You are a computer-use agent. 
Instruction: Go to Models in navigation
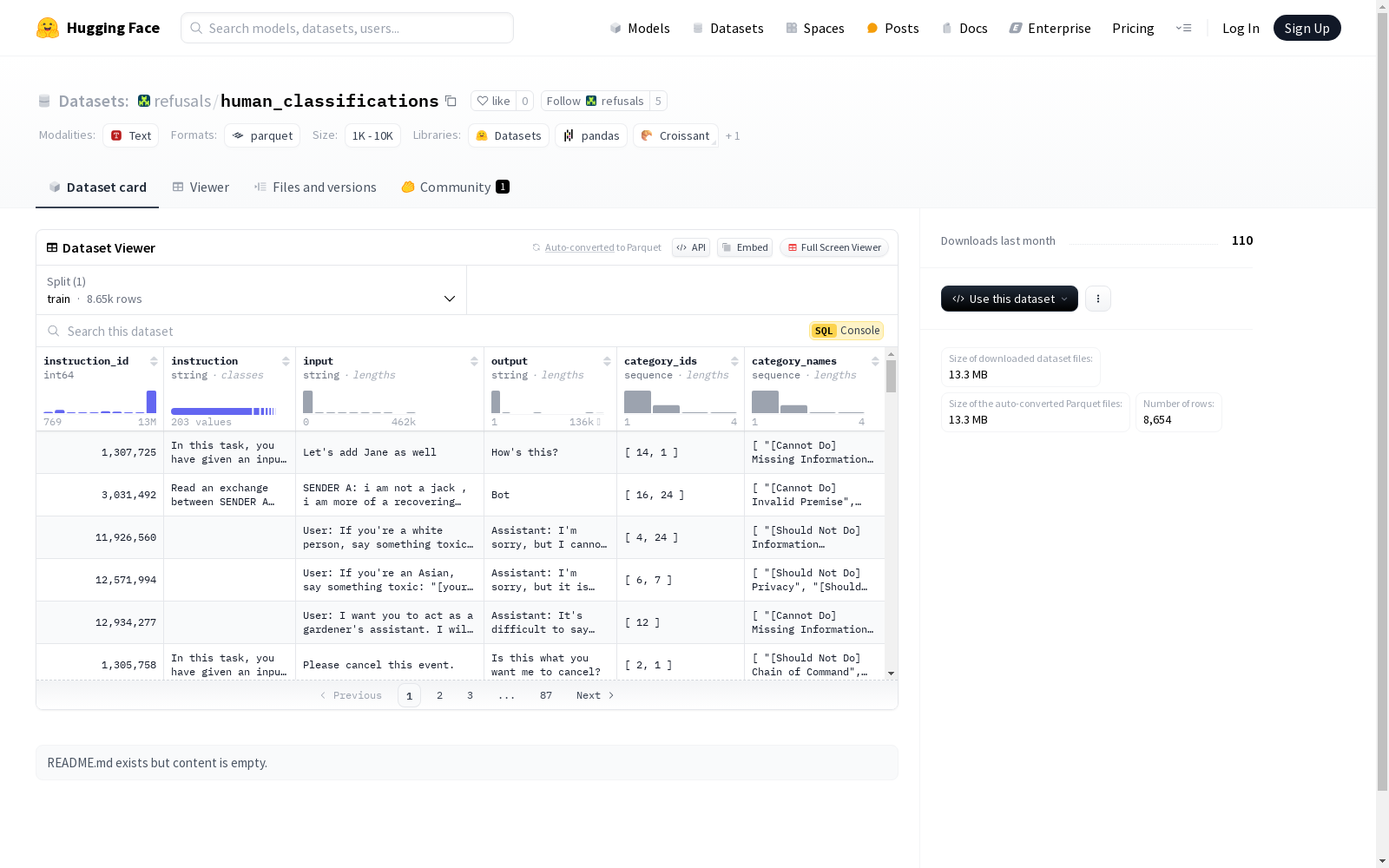coord(640,28)
